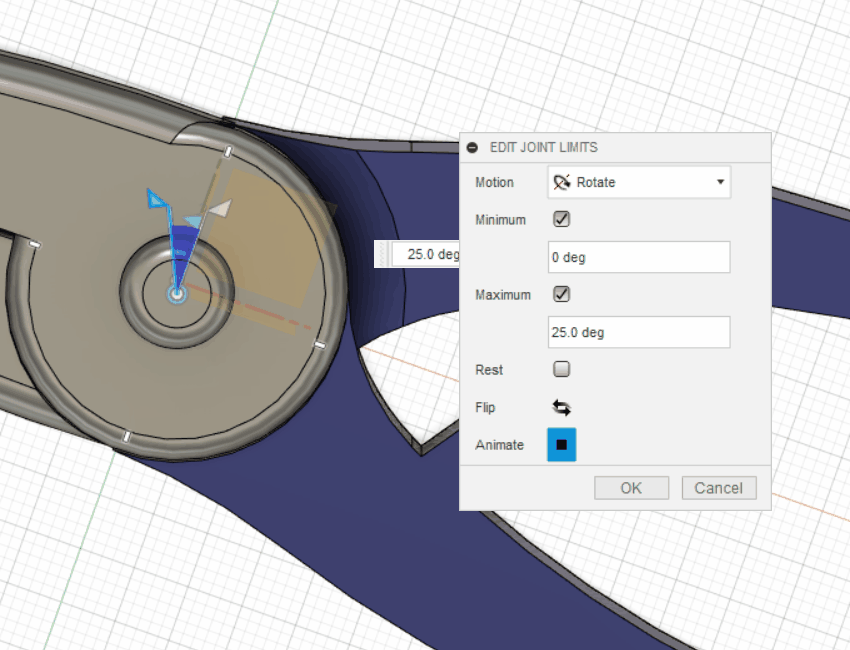Toggle the Maximum limit checkbox
This screenshot has width=850, height=650.
coord(561,294)
